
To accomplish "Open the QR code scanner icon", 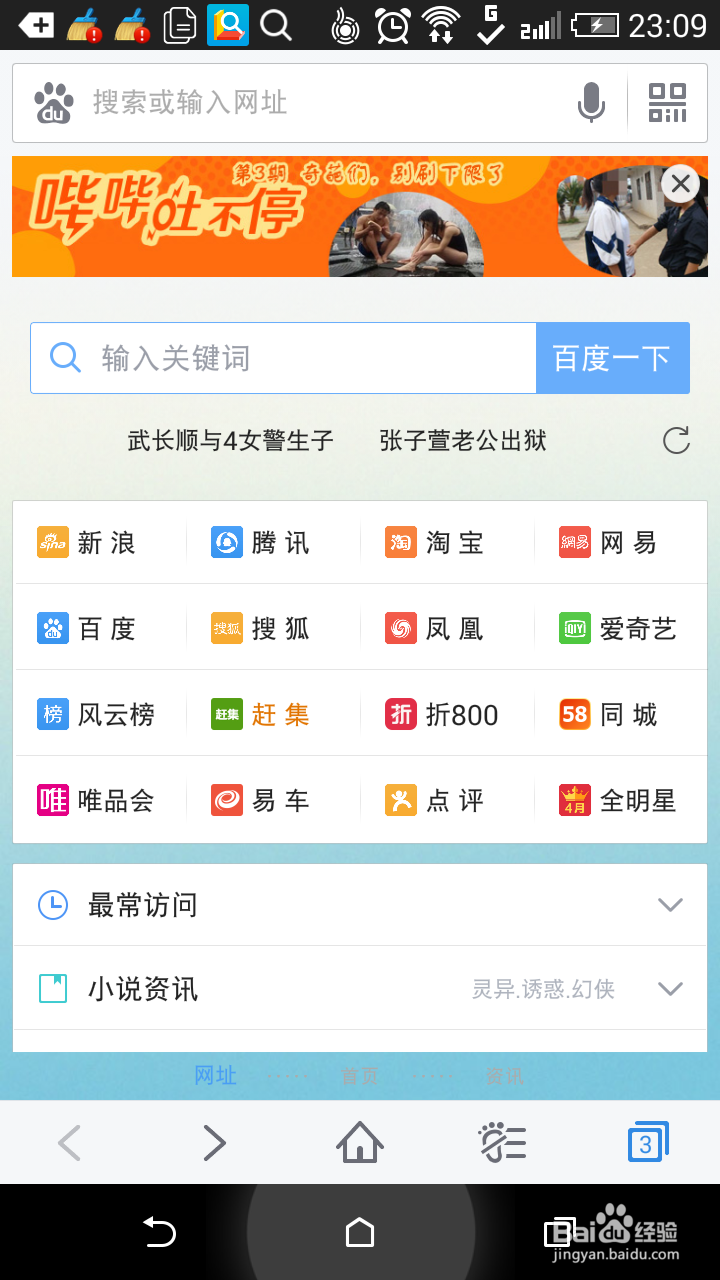I will tap(667, 102).
